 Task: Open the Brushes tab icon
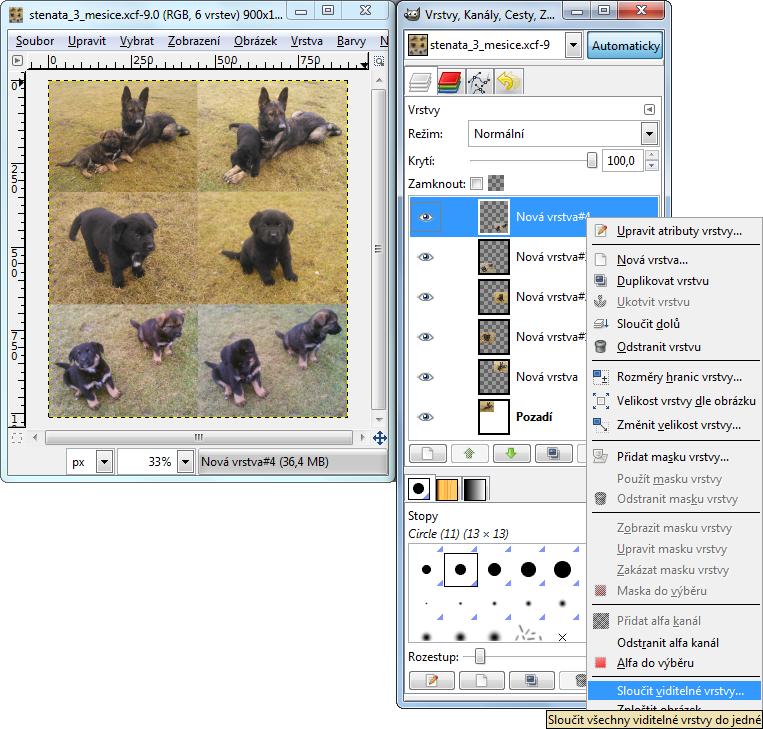coord(418,489)
